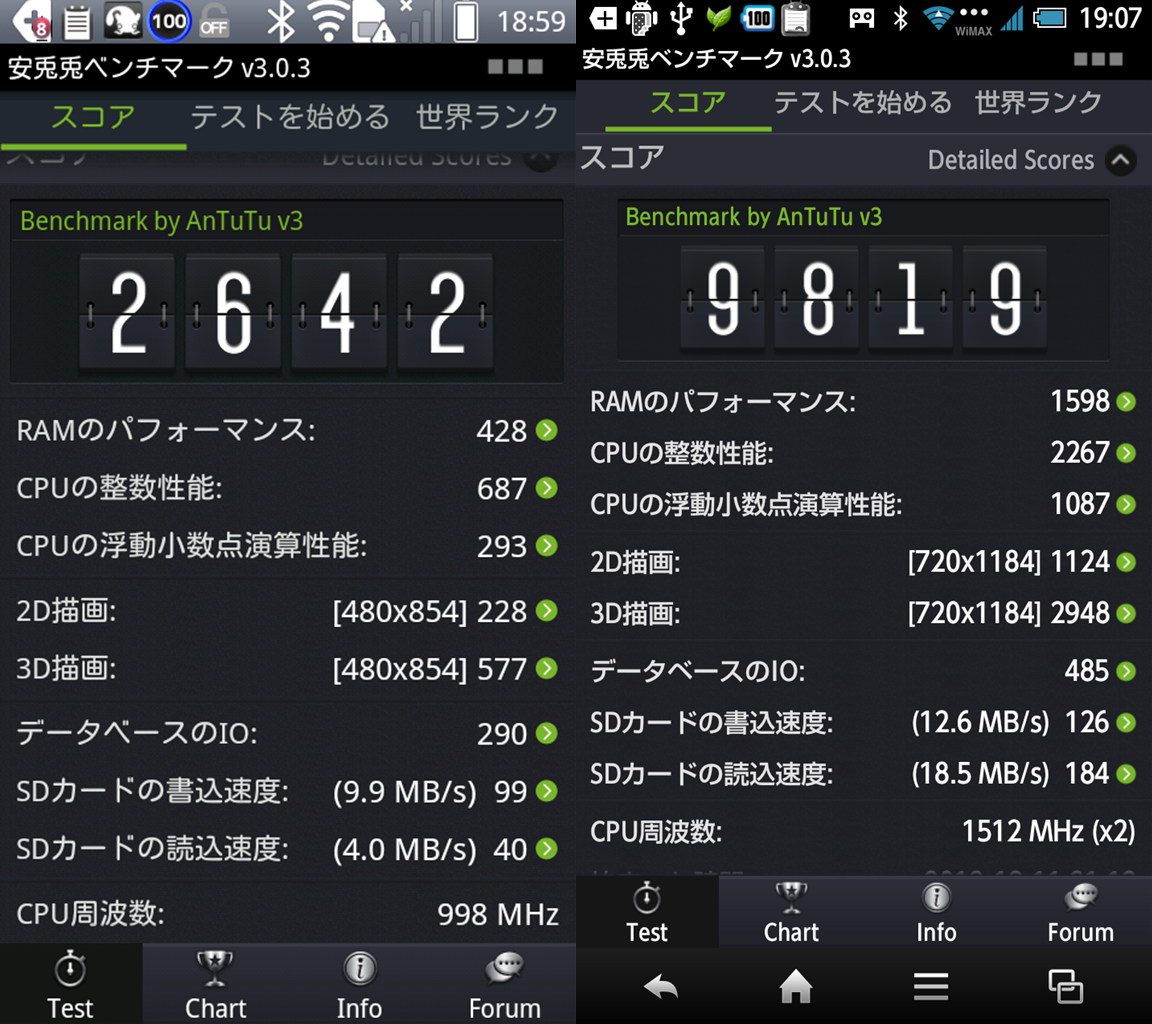
Task: Tap green arrow beside 3D score 577
Action: 547,668
